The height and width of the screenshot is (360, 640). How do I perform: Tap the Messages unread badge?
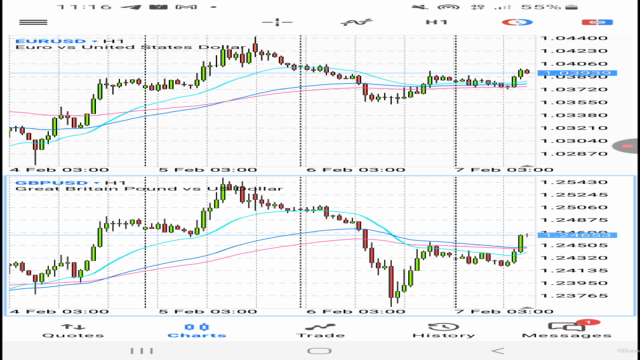588,322
